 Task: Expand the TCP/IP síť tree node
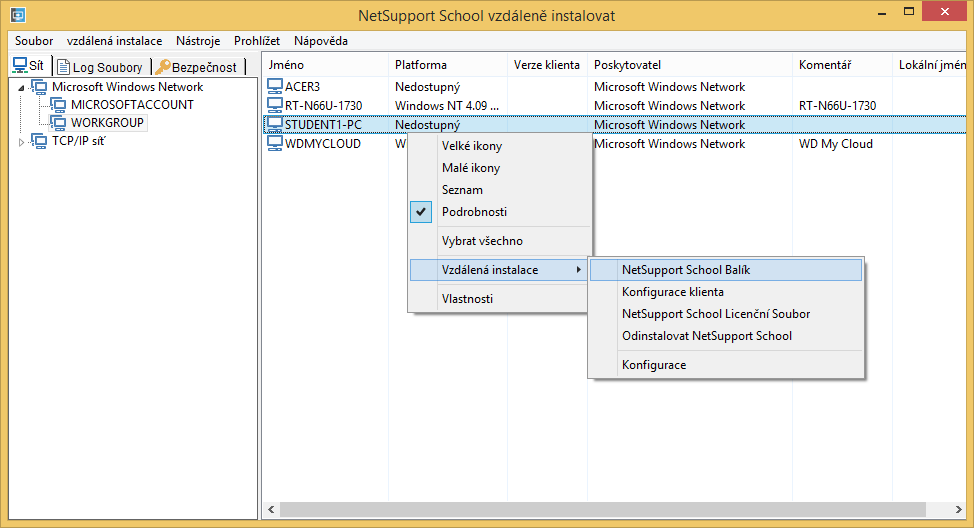coord(21,142)
